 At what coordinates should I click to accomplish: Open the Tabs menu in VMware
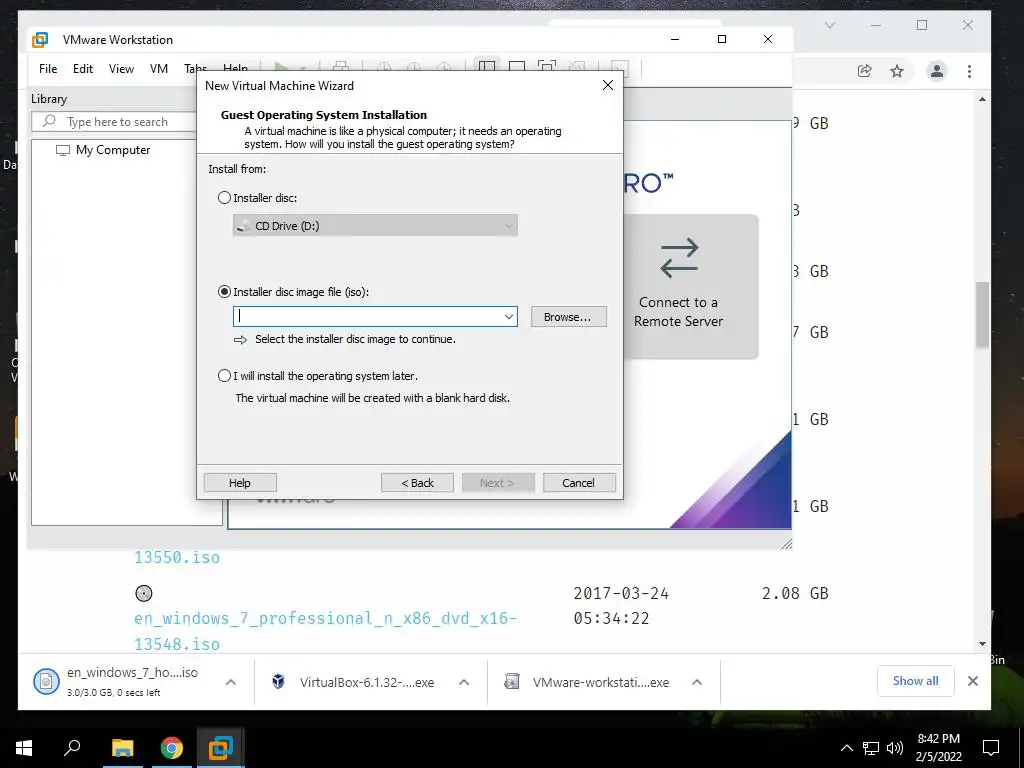[x=195, y=69]
